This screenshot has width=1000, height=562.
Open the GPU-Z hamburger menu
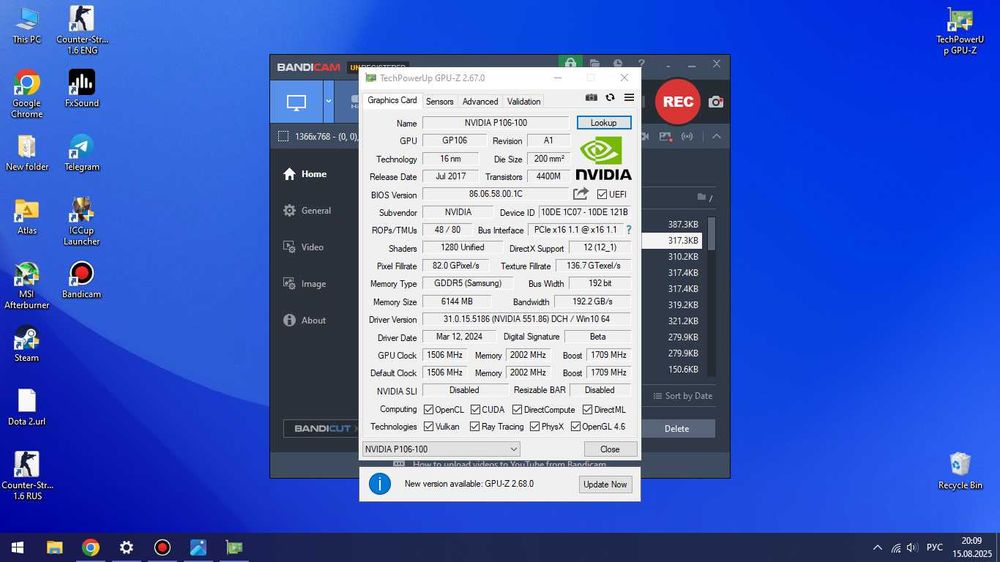tap(629, 98)
